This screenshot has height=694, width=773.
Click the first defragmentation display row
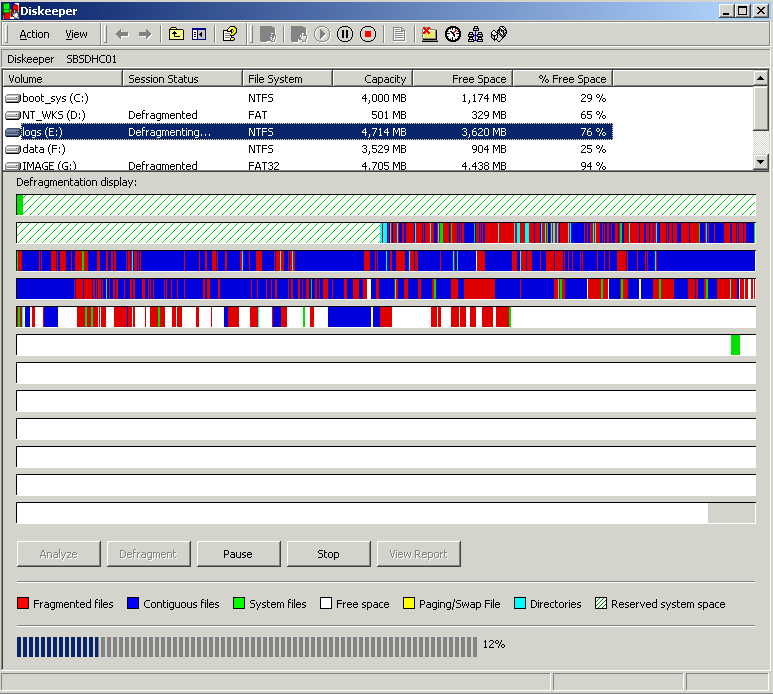[386, 205]
